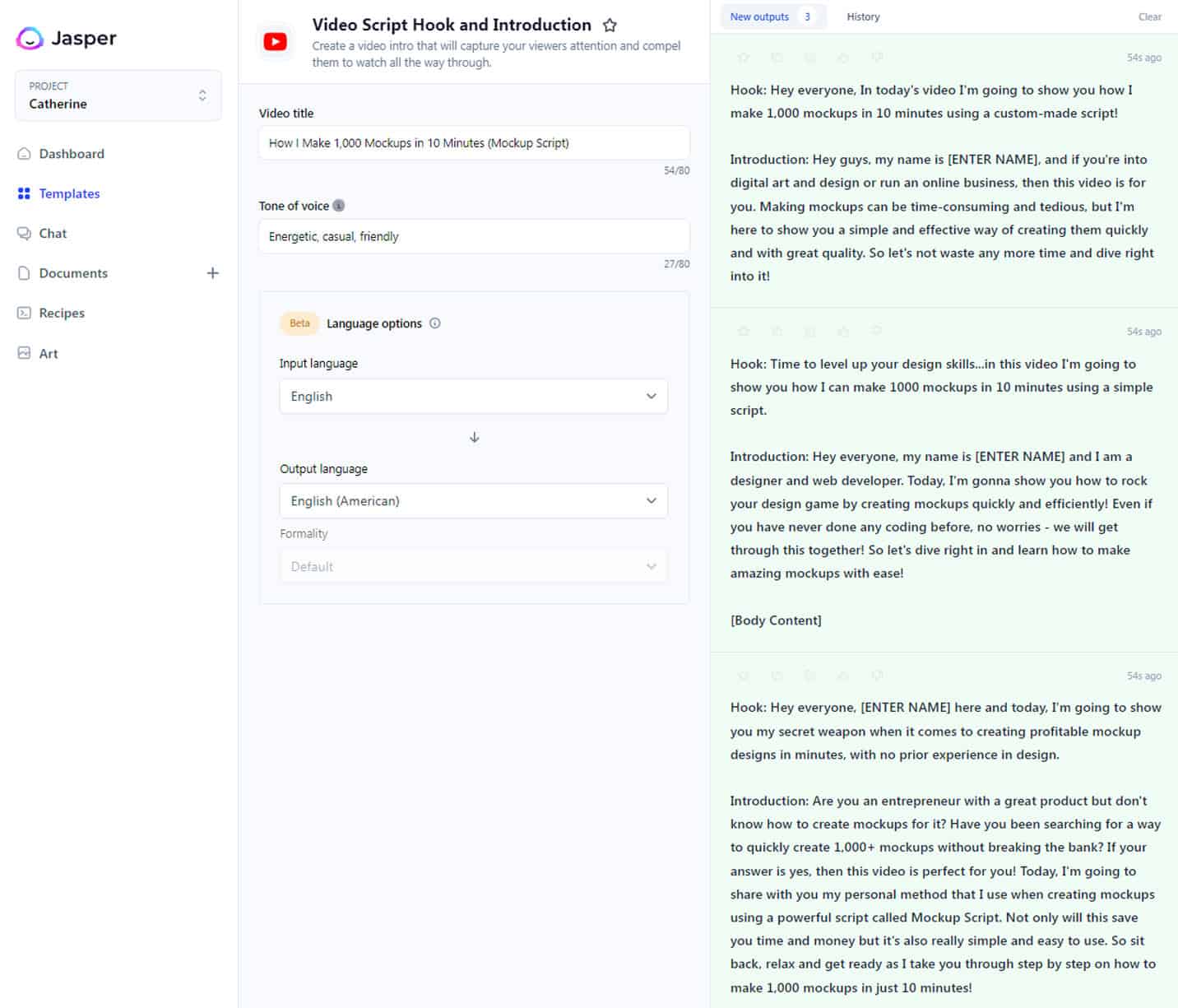Click the '27/80' character counter

677,264
